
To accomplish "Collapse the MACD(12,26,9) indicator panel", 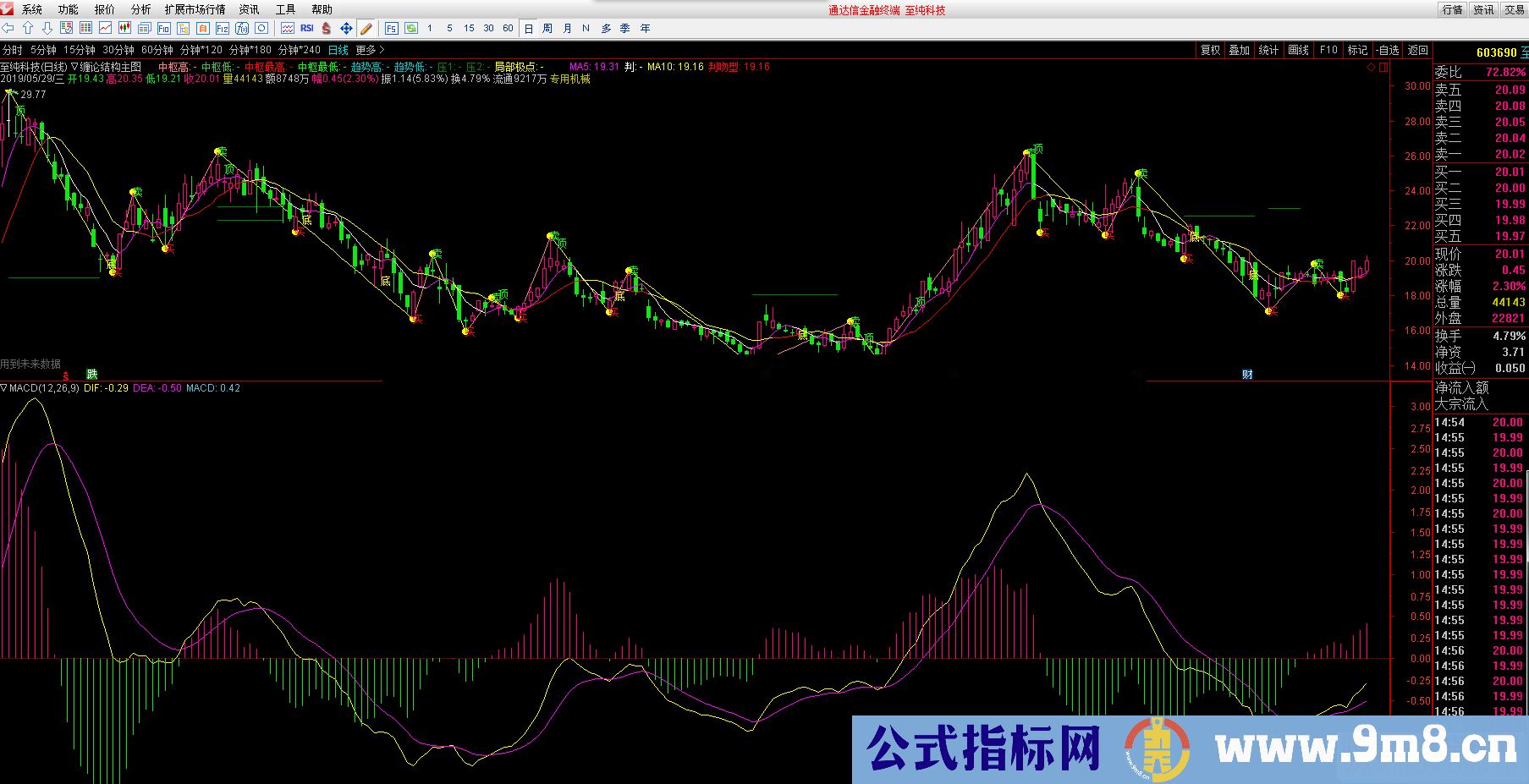I will point(7,388).
